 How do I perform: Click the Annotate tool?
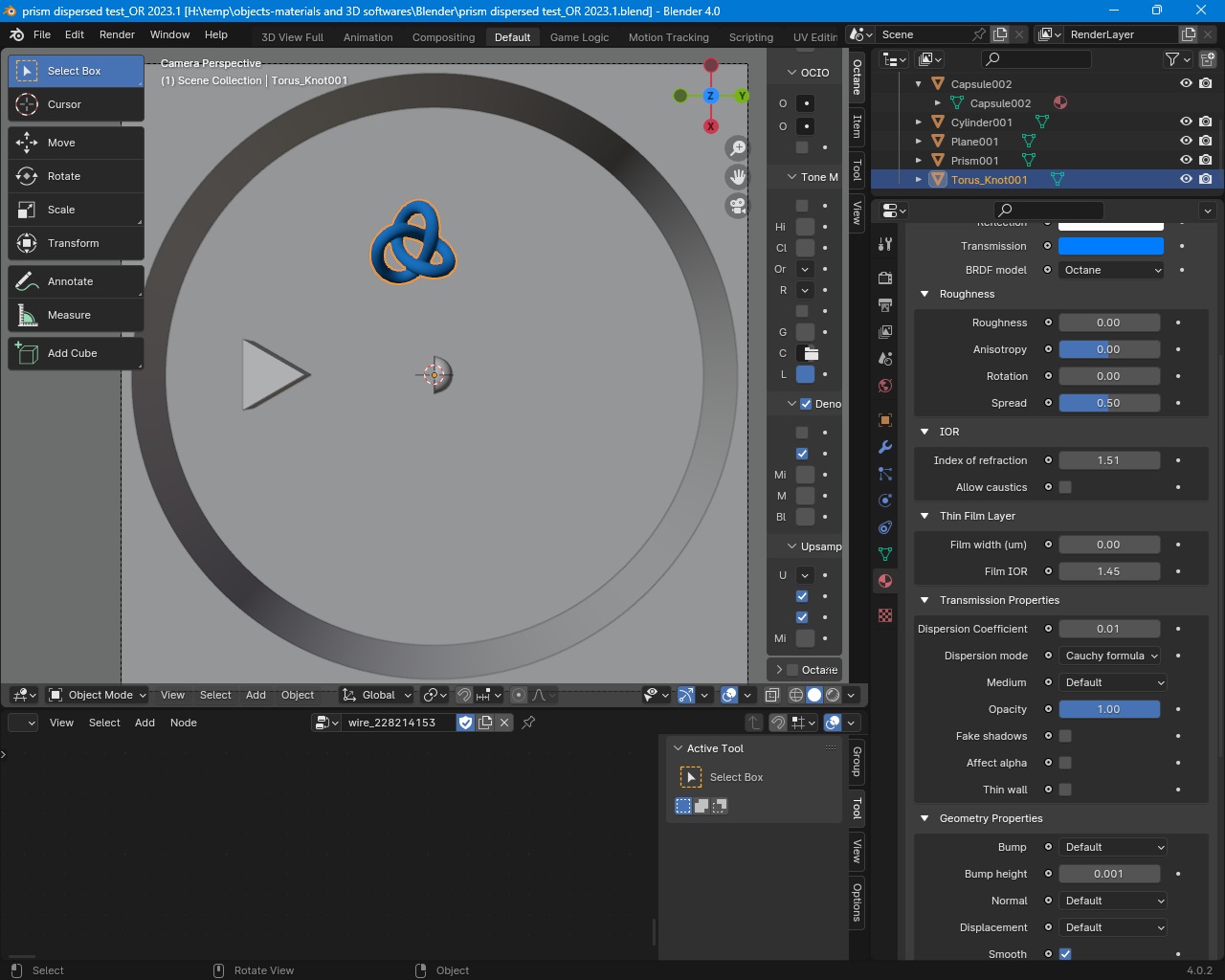[x=76, y=281]
